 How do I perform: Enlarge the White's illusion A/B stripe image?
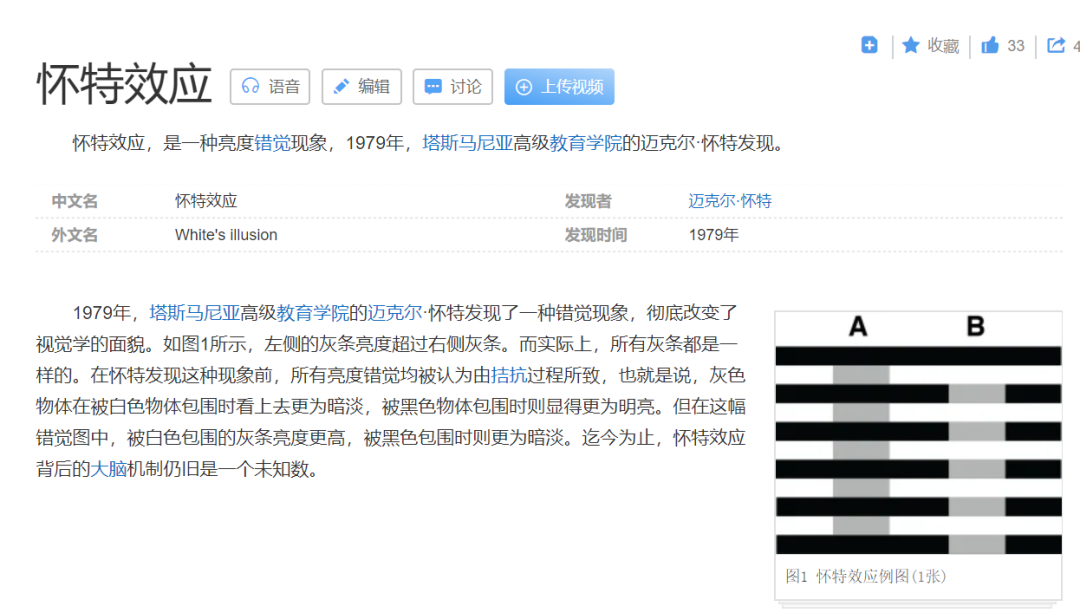point(918,433)
